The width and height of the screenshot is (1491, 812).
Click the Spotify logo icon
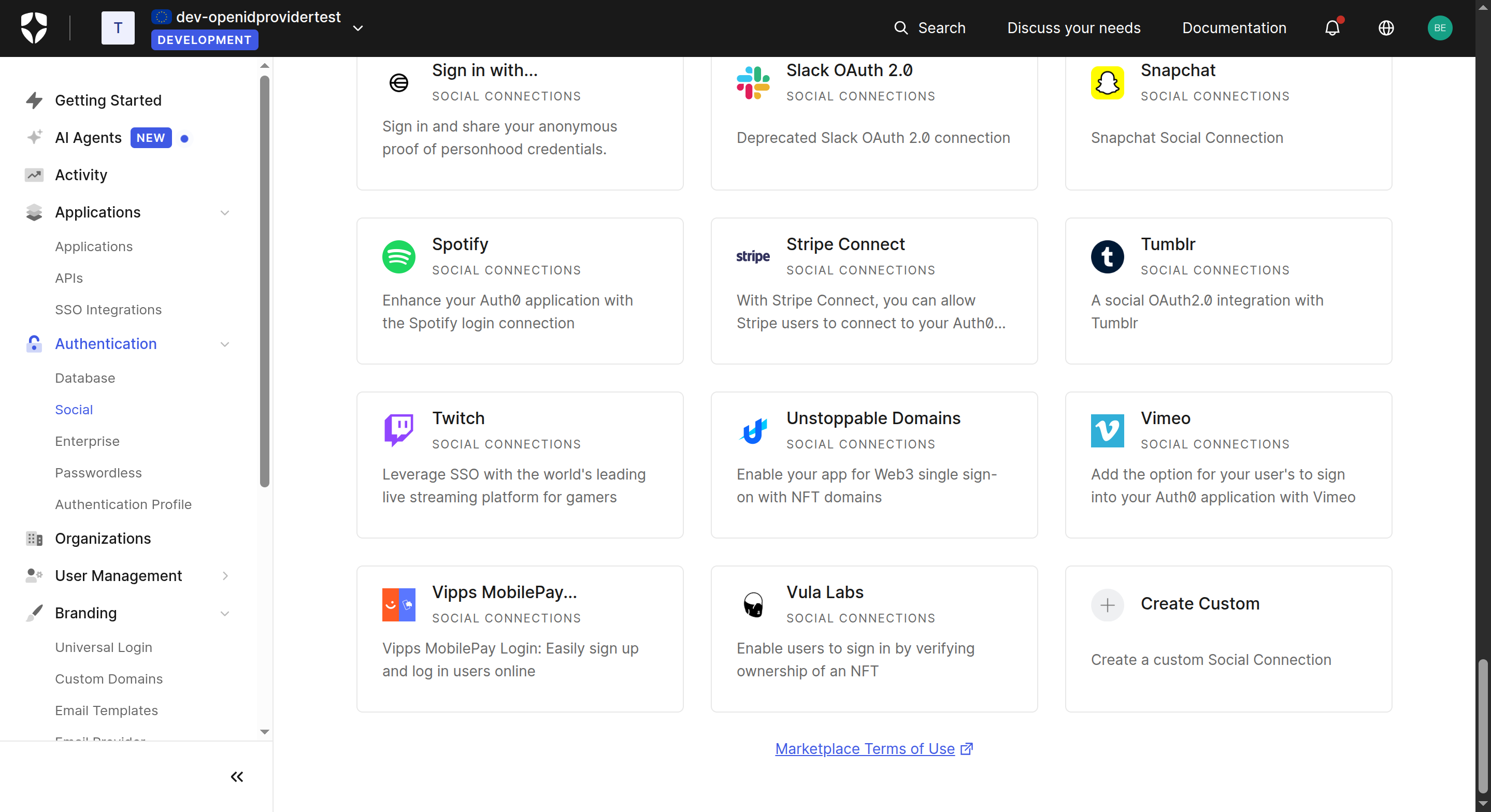(398, 256)
